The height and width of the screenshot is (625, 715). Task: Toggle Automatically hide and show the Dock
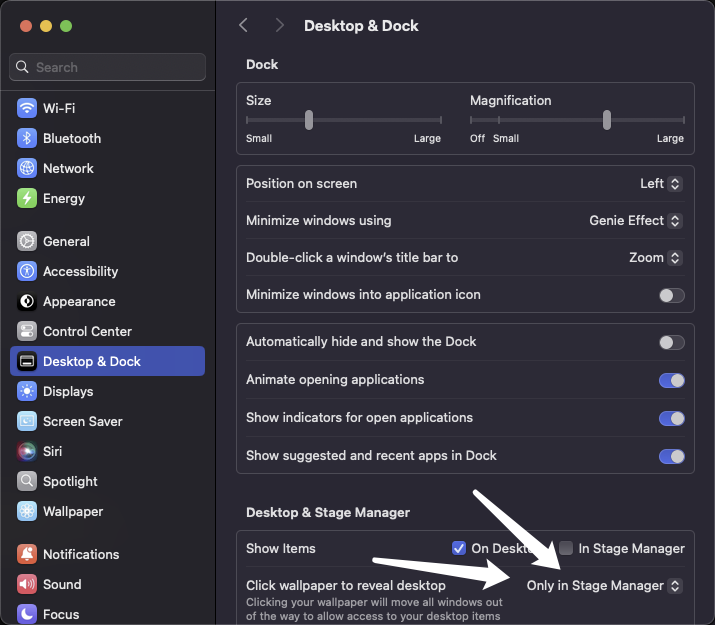pyautogui.click(x=672, y=342)
